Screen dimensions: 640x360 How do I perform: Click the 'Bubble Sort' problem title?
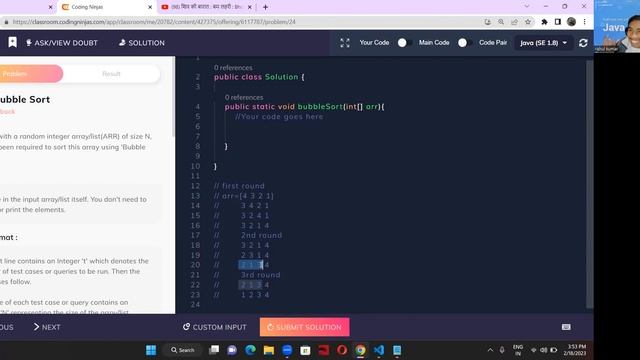click(x=25, y=100)
